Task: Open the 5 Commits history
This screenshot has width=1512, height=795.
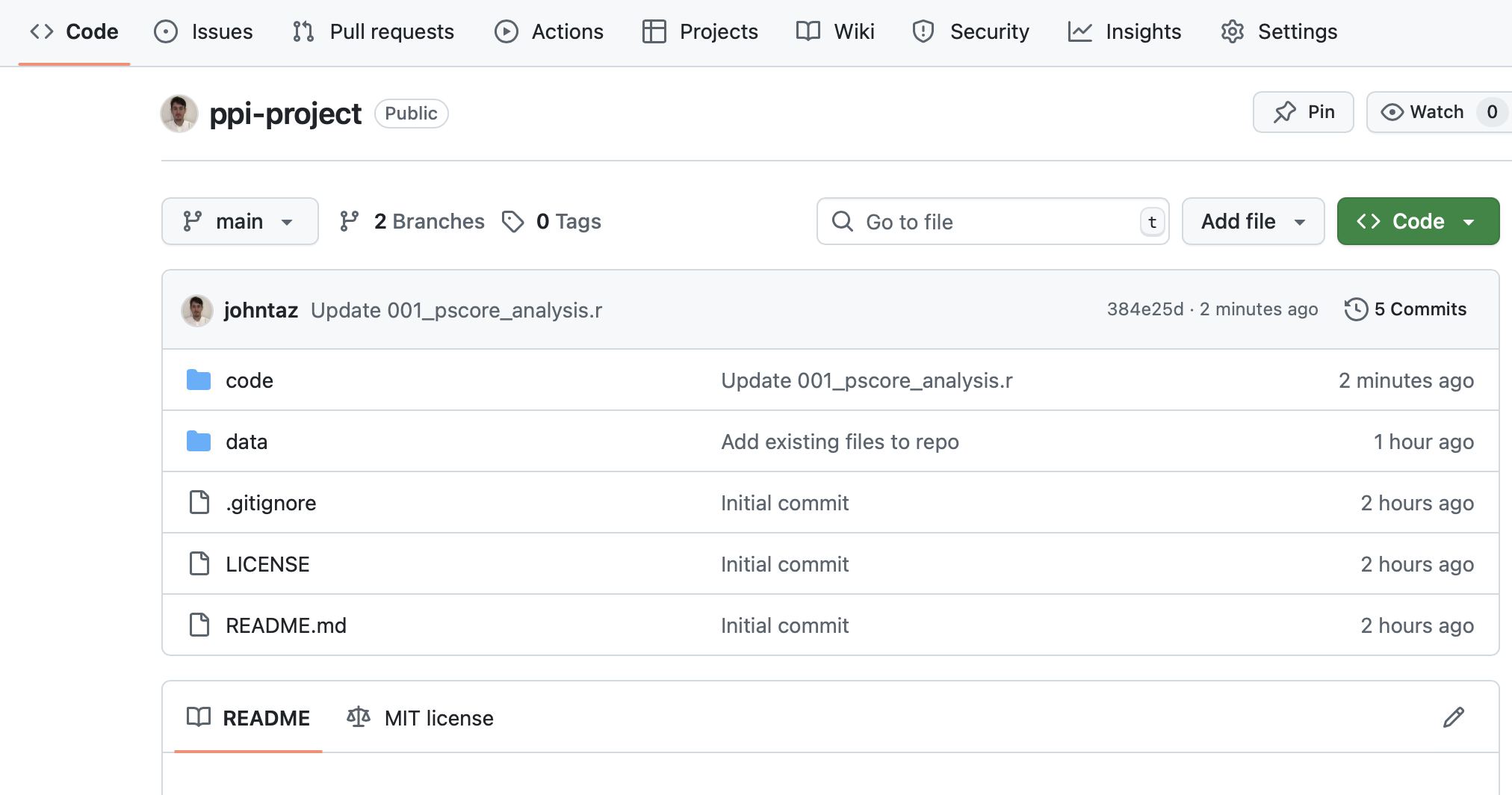Action: pos(1405,309)
